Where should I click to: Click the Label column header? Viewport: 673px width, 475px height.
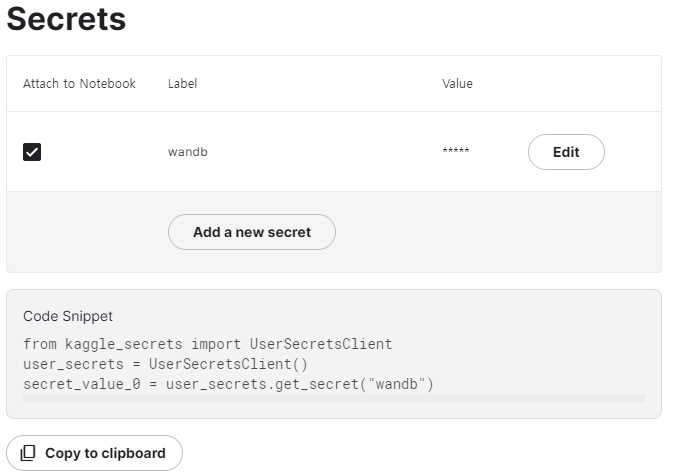182,84
